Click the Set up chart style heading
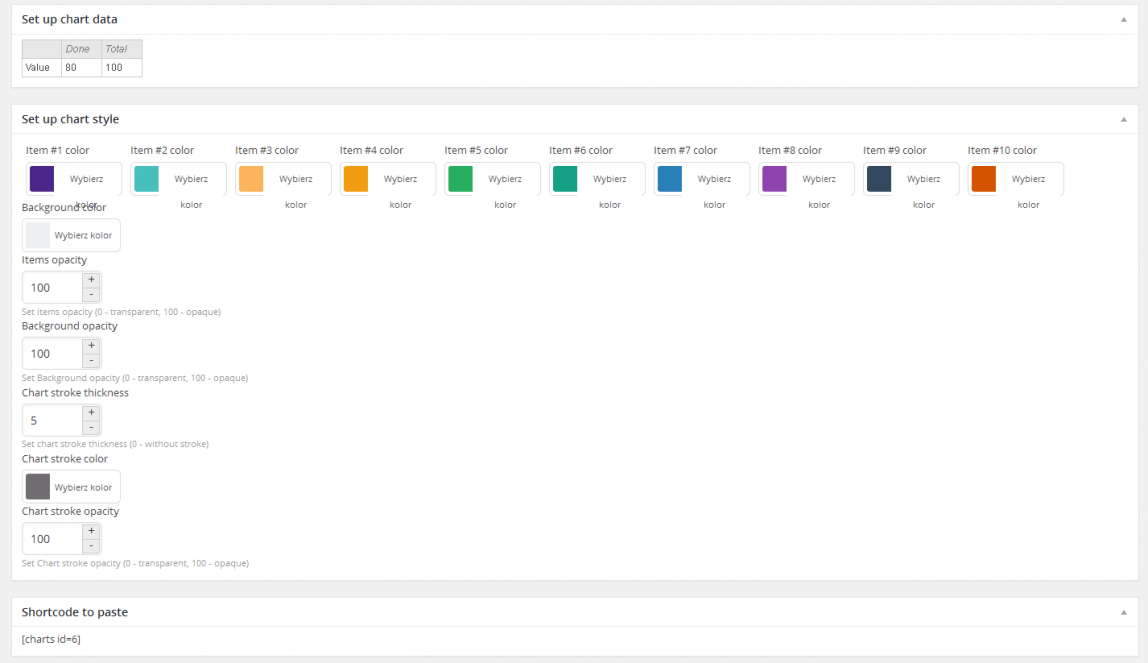Viewport: 1148px width, 663px height. tap(70, 119)
